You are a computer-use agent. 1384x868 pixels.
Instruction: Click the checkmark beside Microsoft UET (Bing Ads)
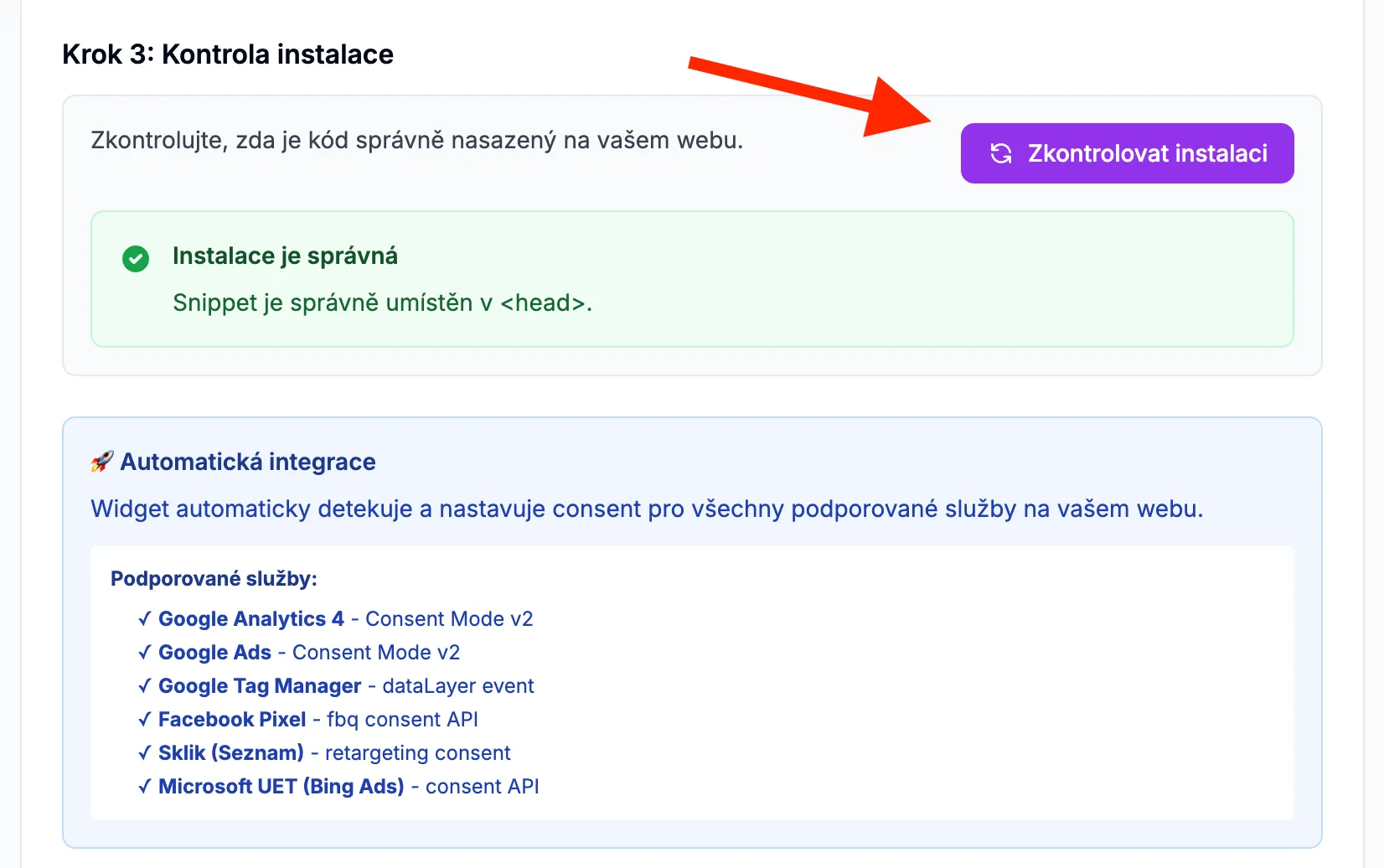[x=144, y=786]
